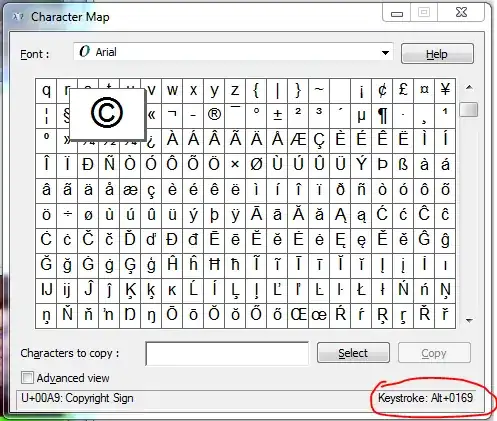
Task: Click the Help button
Action: point(437,54)
